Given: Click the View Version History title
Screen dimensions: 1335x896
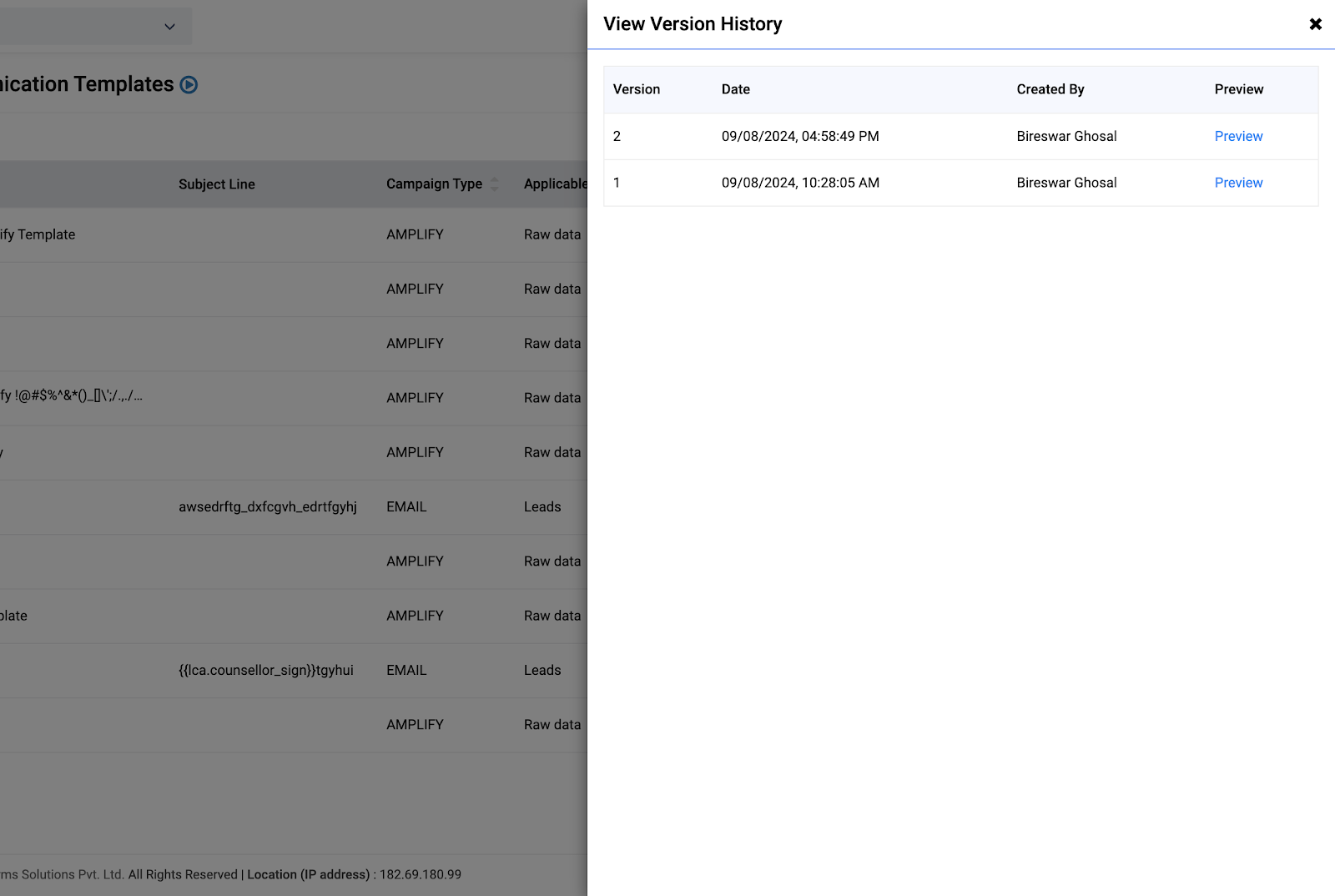Looking at the screenshot, I should [693, 24].
